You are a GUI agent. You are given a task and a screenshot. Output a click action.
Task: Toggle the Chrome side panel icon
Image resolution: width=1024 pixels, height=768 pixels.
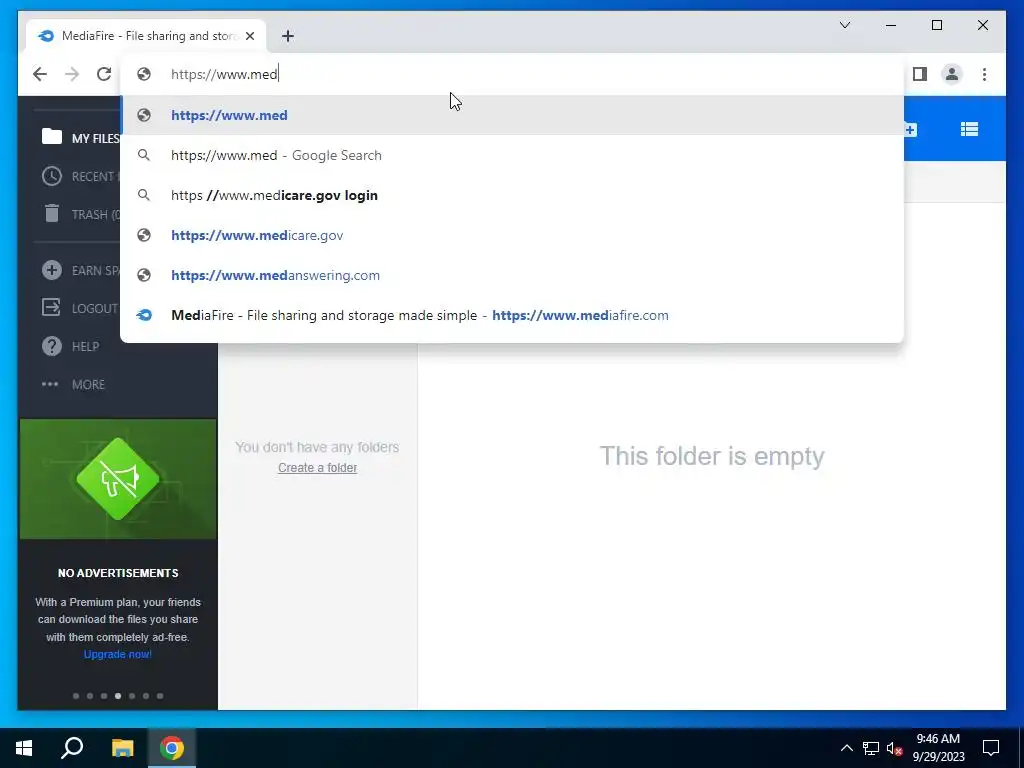pyautogui.click(x=920, y=74)
